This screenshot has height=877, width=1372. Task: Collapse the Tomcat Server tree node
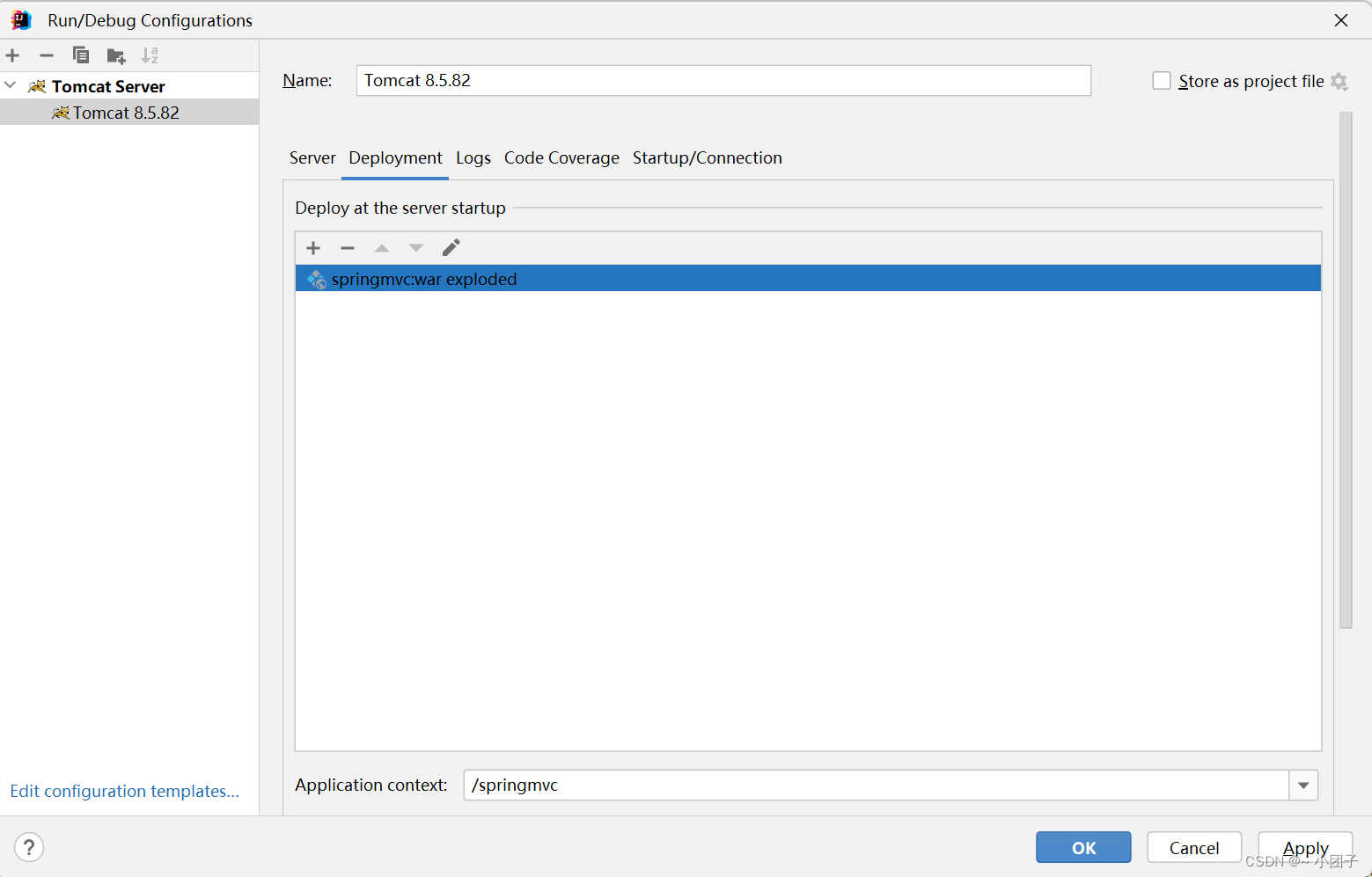click(x=11, y=85)
